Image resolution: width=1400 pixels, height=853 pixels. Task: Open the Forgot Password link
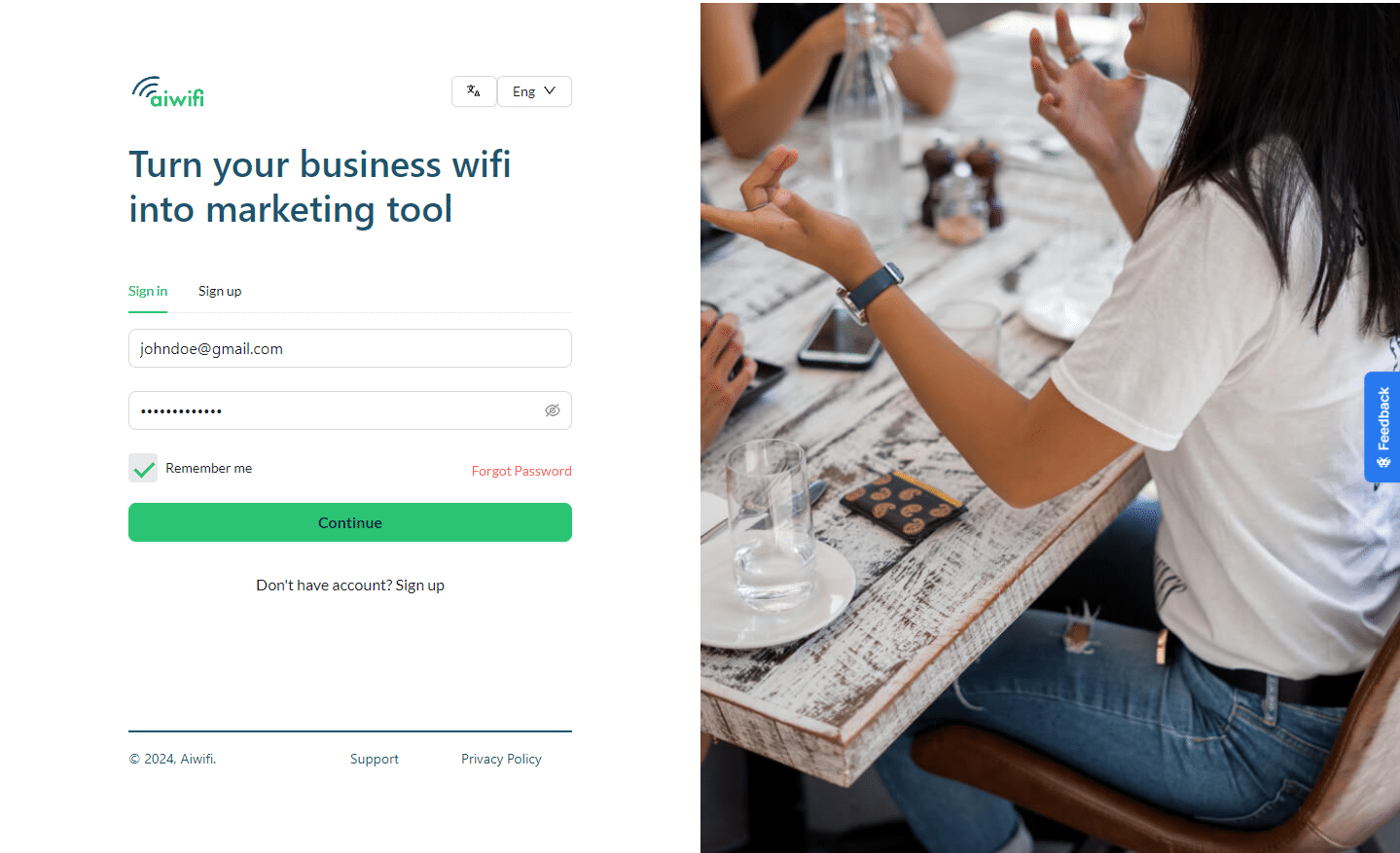point(521,471)
